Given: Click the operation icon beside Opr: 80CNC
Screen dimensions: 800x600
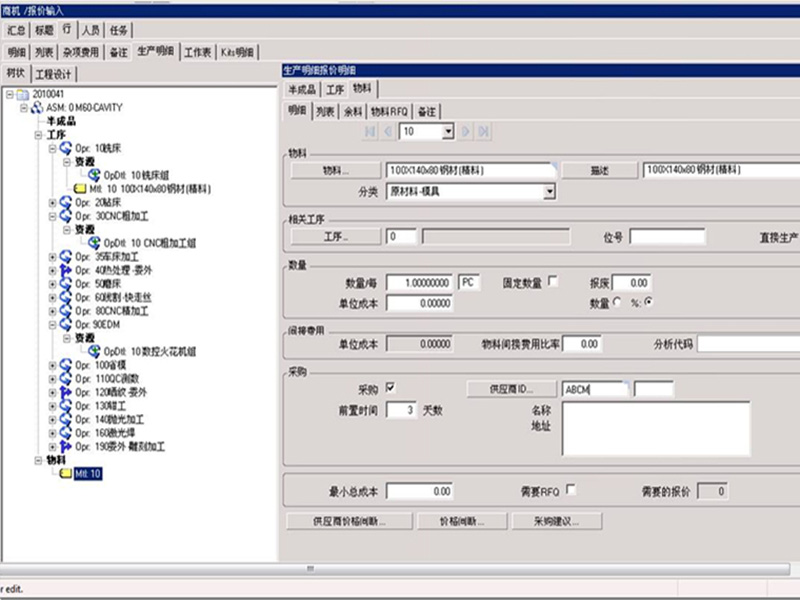Looking at the screenshot, I should pos(66,311).
